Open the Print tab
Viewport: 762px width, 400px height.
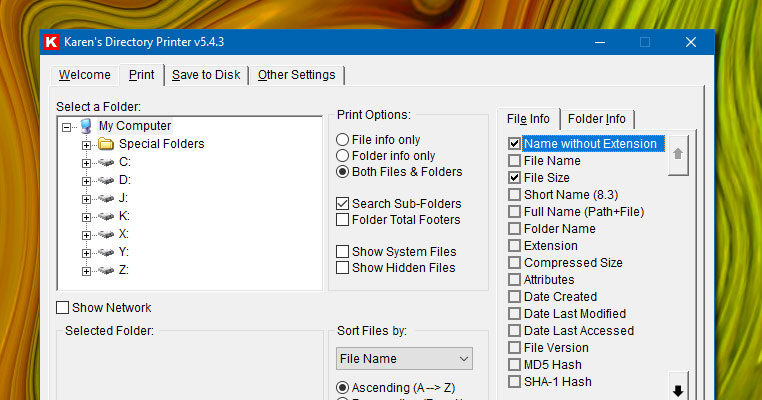(141, 75)
